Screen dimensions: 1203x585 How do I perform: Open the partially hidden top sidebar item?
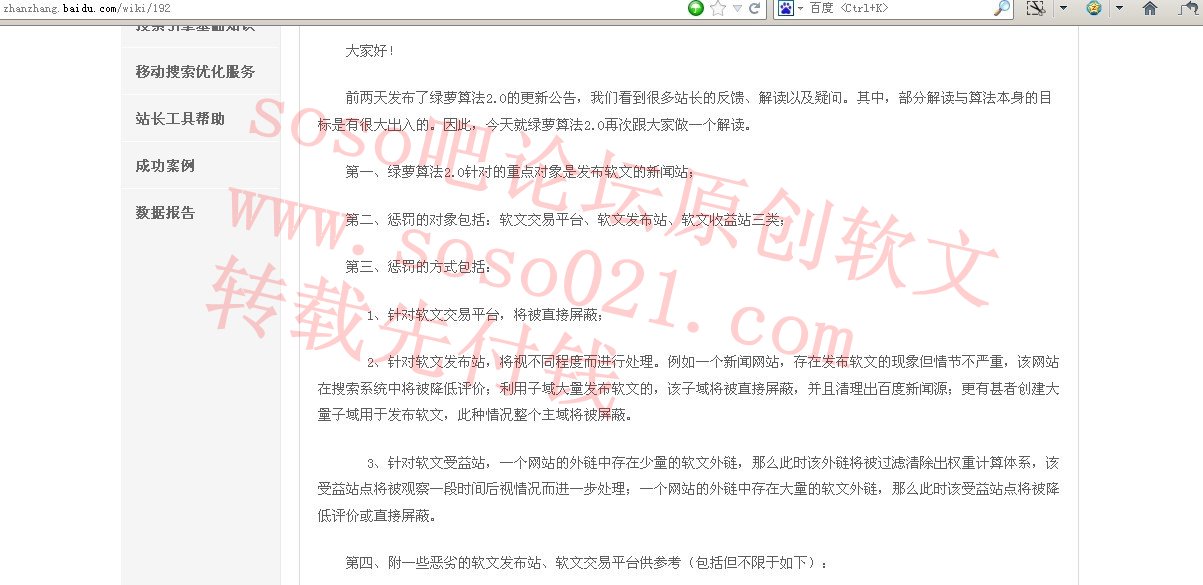(x=195, y=27)
